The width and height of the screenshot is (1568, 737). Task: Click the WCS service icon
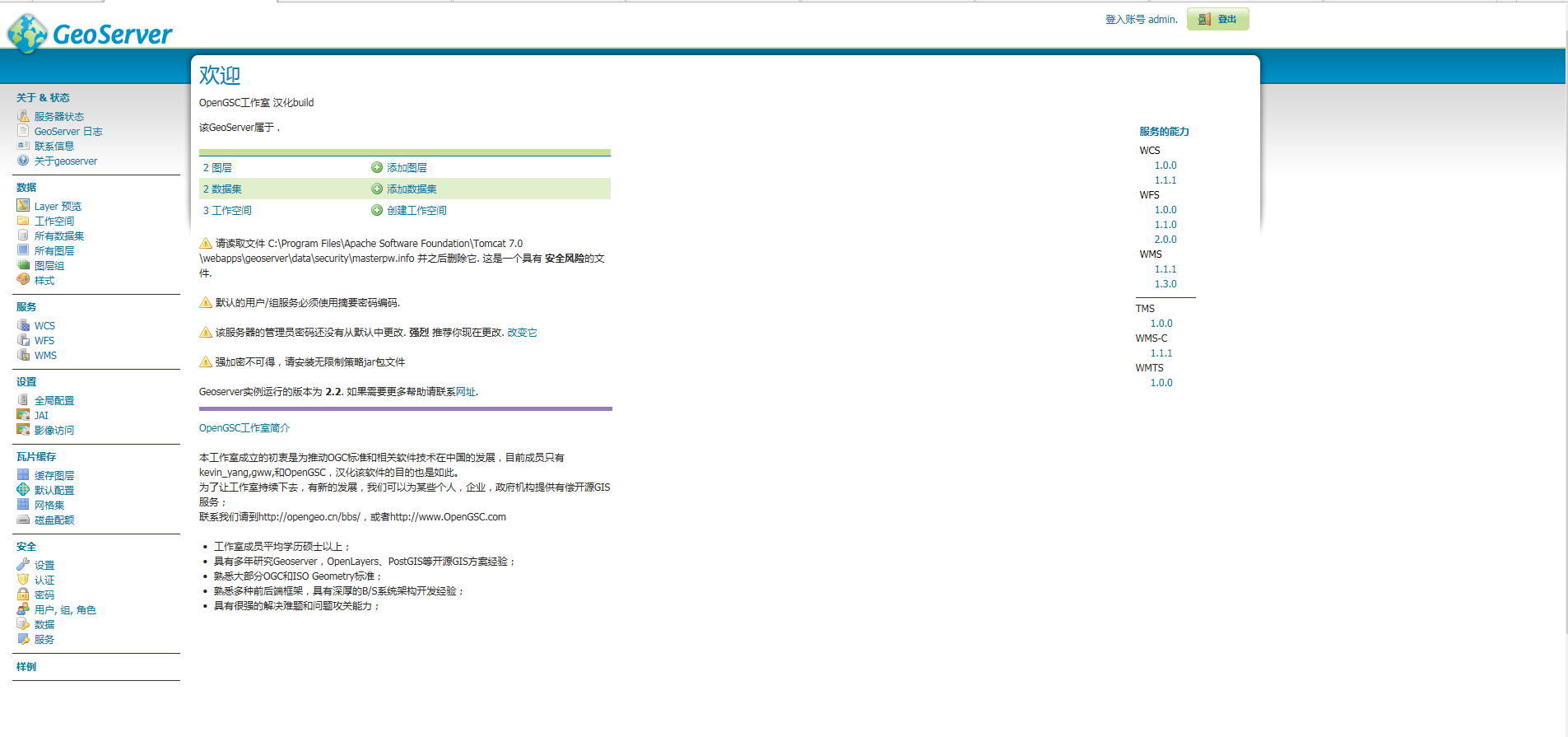pos(23,325)
